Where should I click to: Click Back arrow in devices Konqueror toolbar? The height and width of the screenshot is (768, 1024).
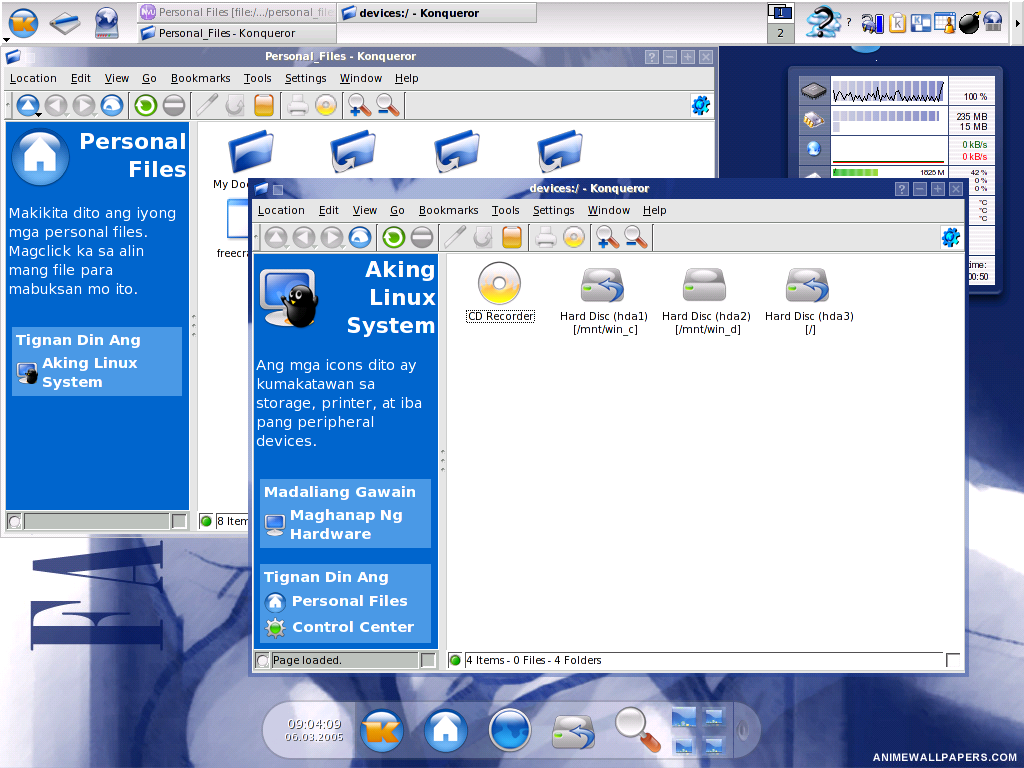tap(304, 237)
